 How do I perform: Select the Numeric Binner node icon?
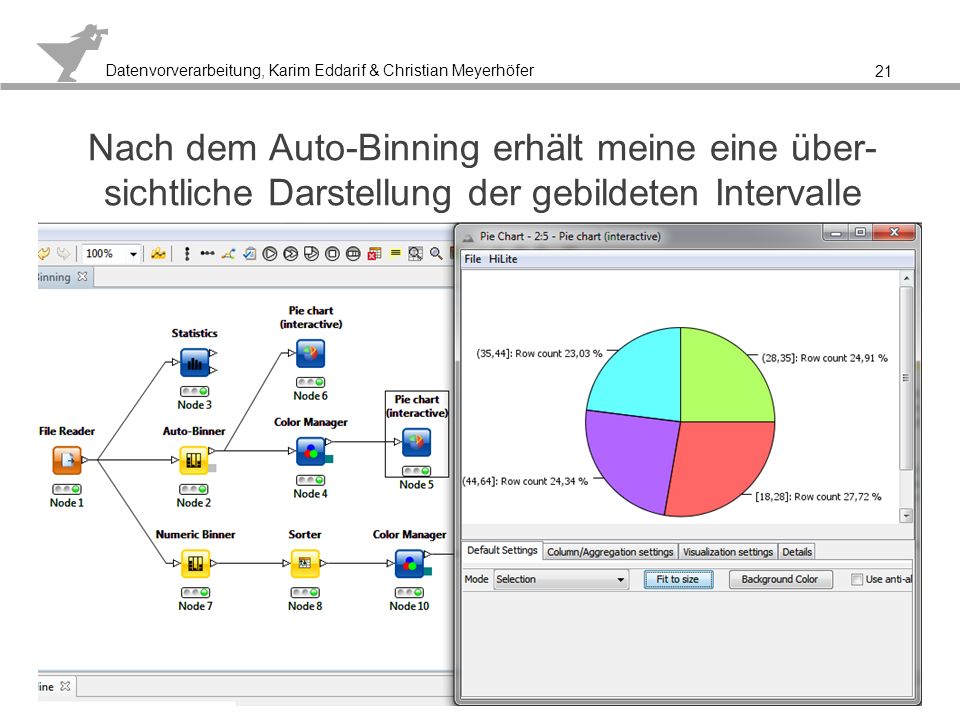195,563
